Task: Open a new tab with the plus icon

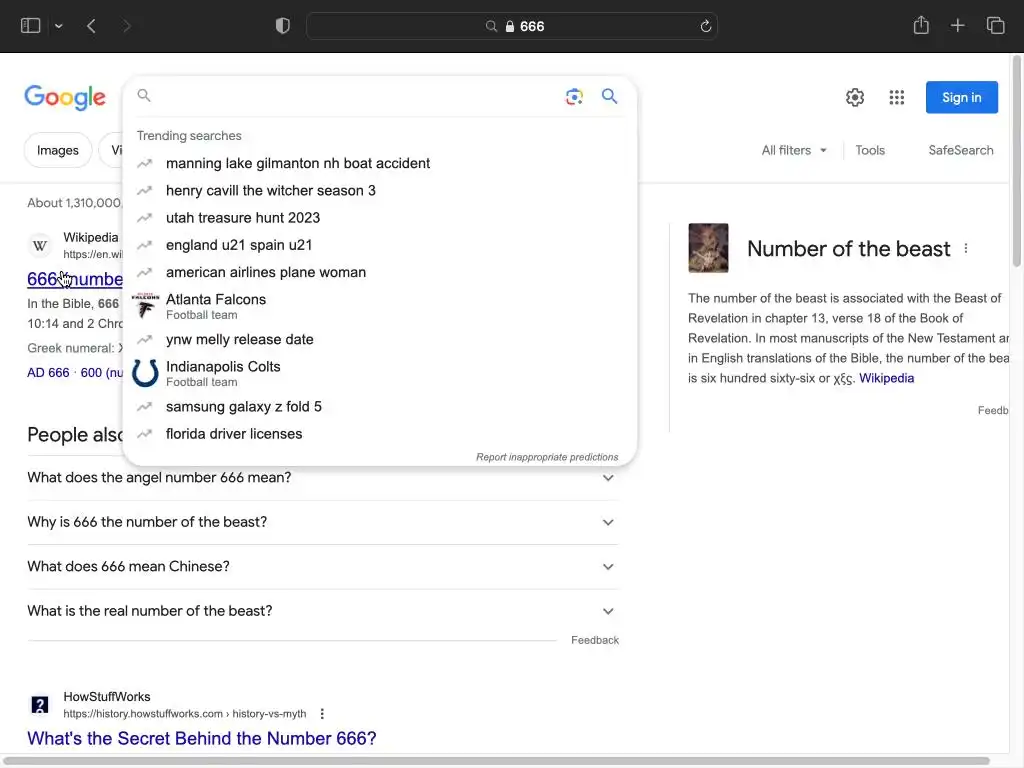Action: [957, 25]
